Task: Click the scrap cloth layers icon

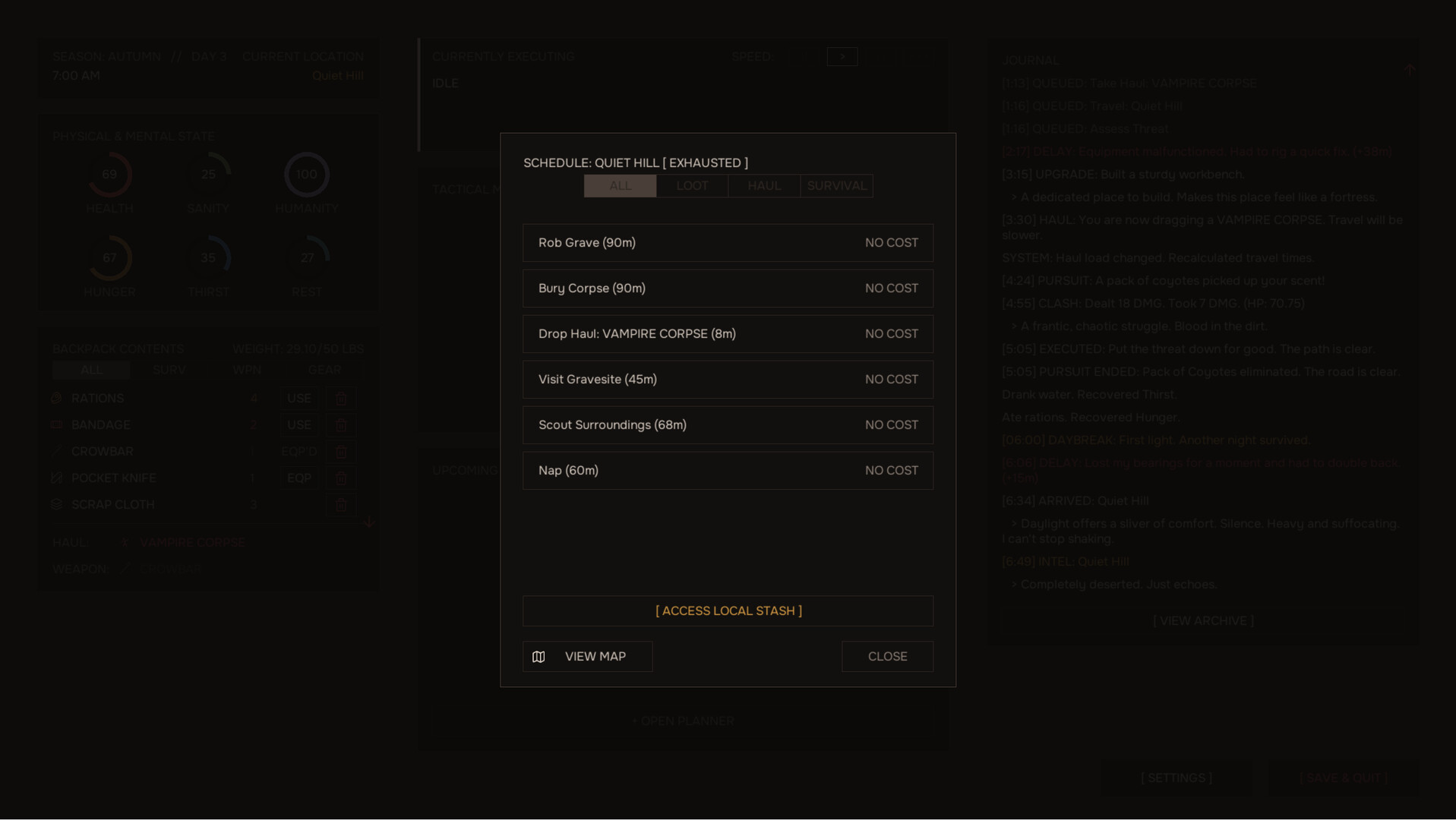Action: tap(56, 505)
